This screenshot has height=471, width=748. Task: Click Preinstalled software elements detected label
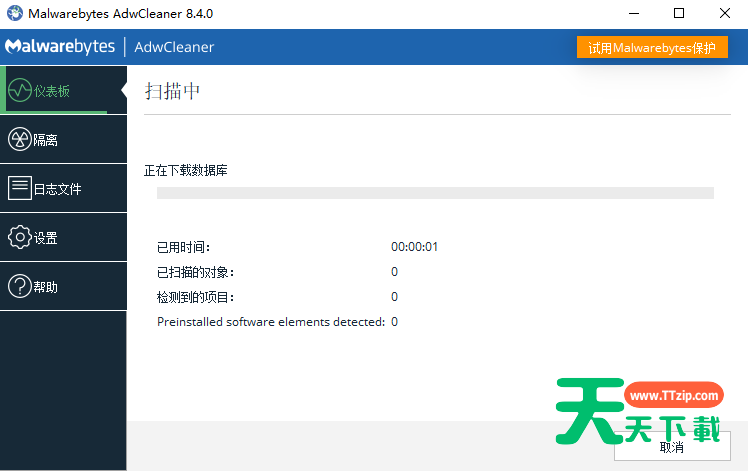coord(271,322)
